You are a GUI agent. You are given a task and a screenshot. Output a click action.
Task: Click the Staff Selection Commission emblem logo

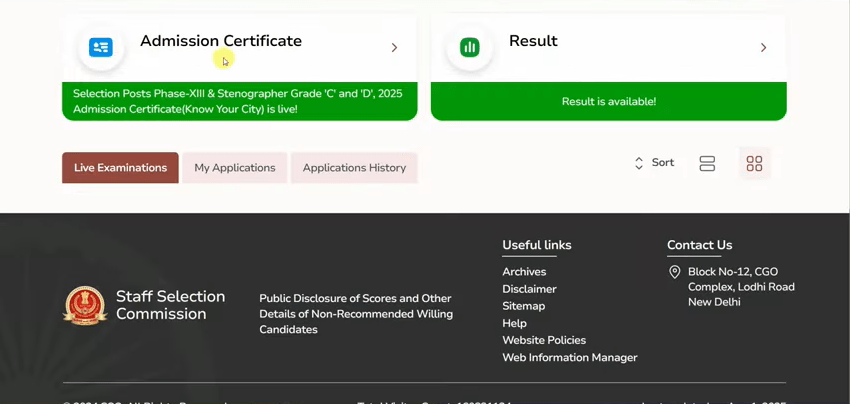(85, 306)
